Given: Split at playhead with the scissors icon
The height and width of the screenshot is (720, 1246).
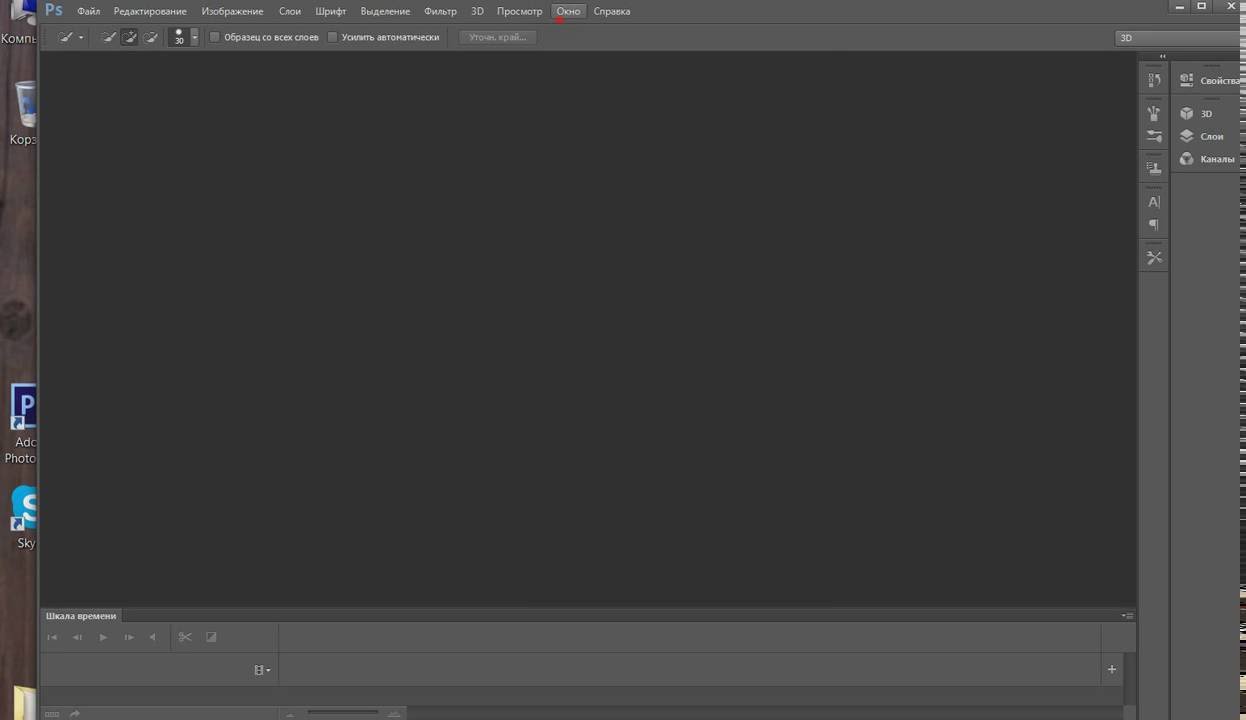Looking at the screenshot, I should [x=185, y=637].
